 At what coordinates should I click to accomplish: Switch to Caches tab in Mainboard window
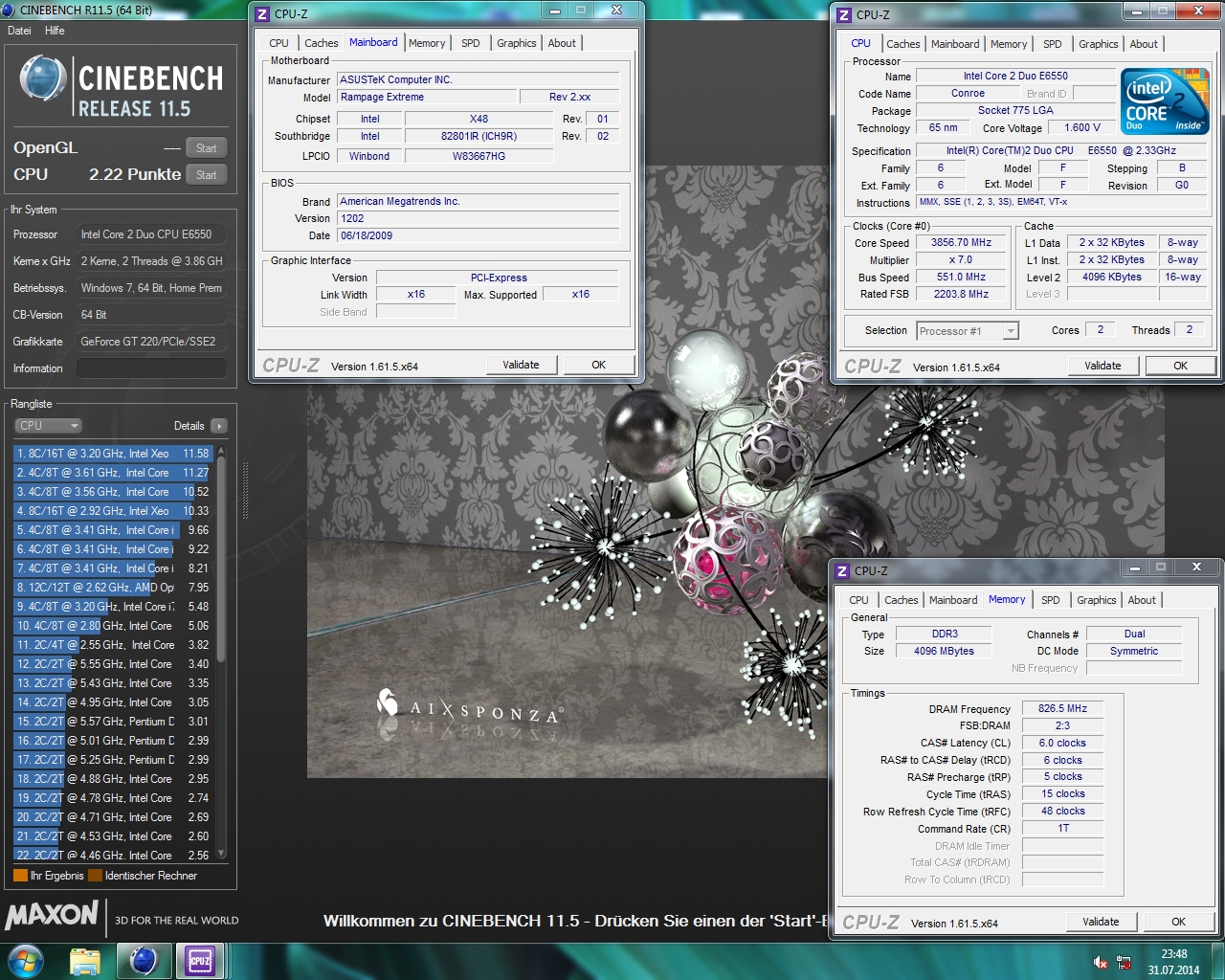point(322,43)
